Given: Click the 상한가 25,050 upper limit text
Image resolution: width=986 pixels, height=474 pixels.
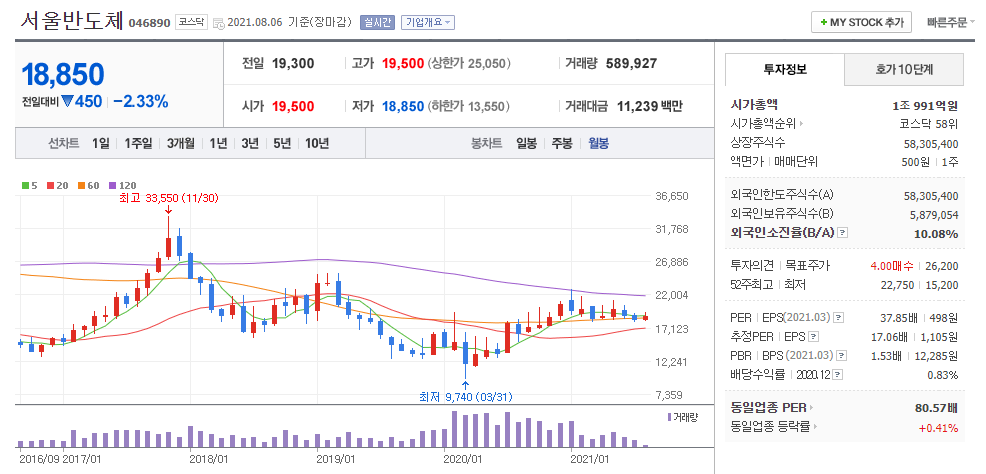Looking at the screenshot, I should pyautogui.click(x=469, y=63).
